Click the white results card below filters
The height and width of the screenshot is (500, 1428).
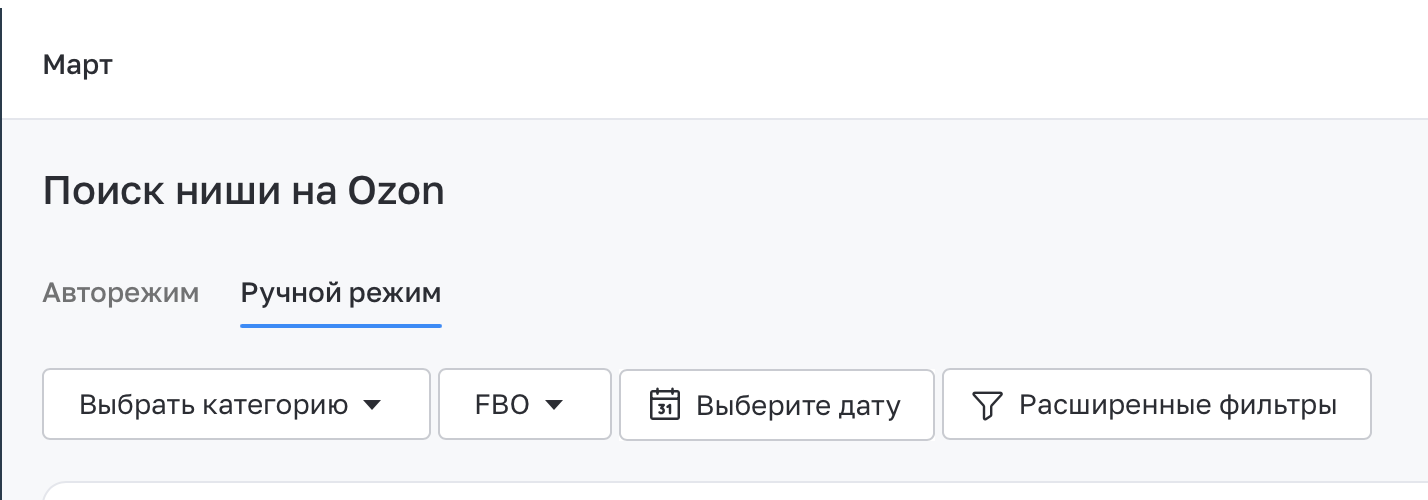tap(735, 491)
